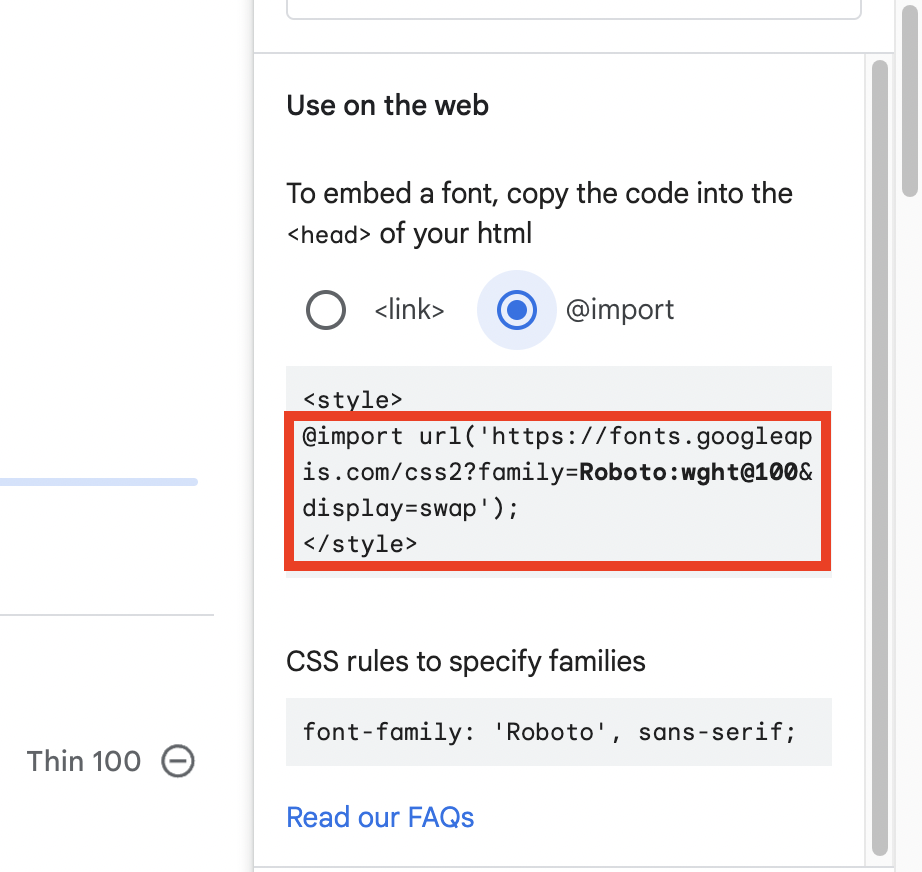The width and height of the screenshot is (922, 872).
Task: Click the display=swap code line
Action: point(410,508)
